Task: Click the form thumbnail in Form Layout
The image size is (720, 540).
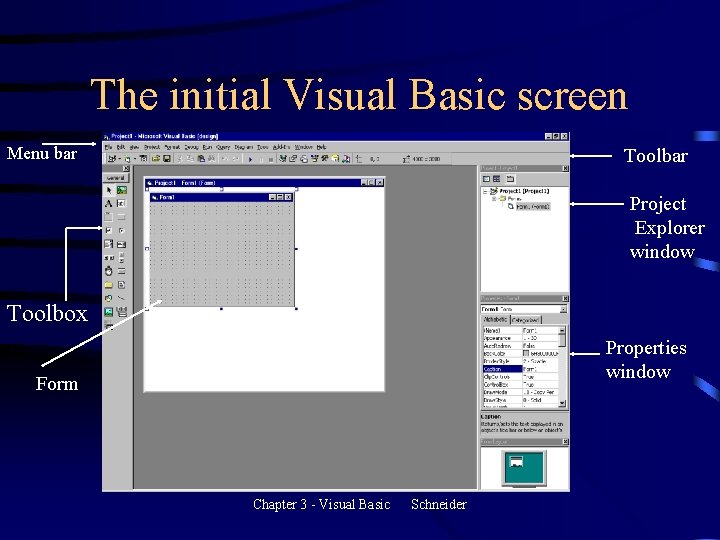Action: point(517,461)
